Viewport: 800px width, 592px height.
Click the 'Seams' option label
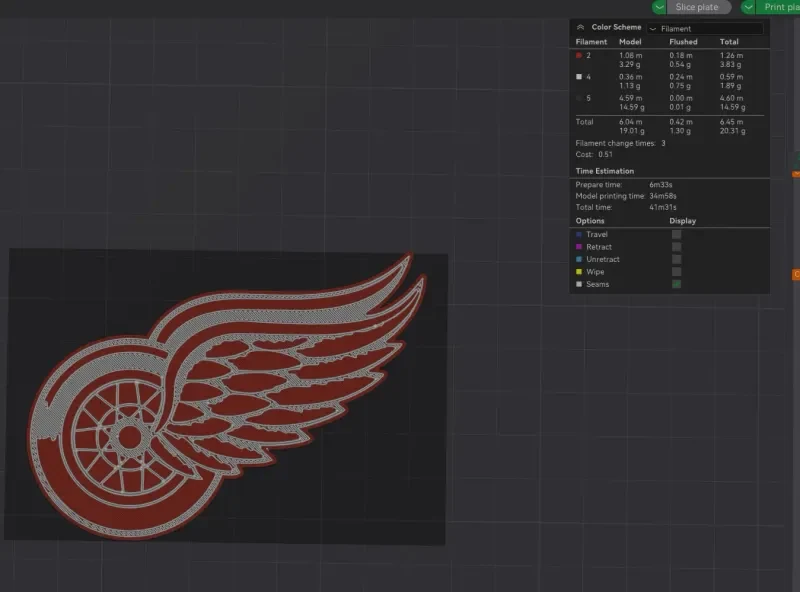(597, 284)
